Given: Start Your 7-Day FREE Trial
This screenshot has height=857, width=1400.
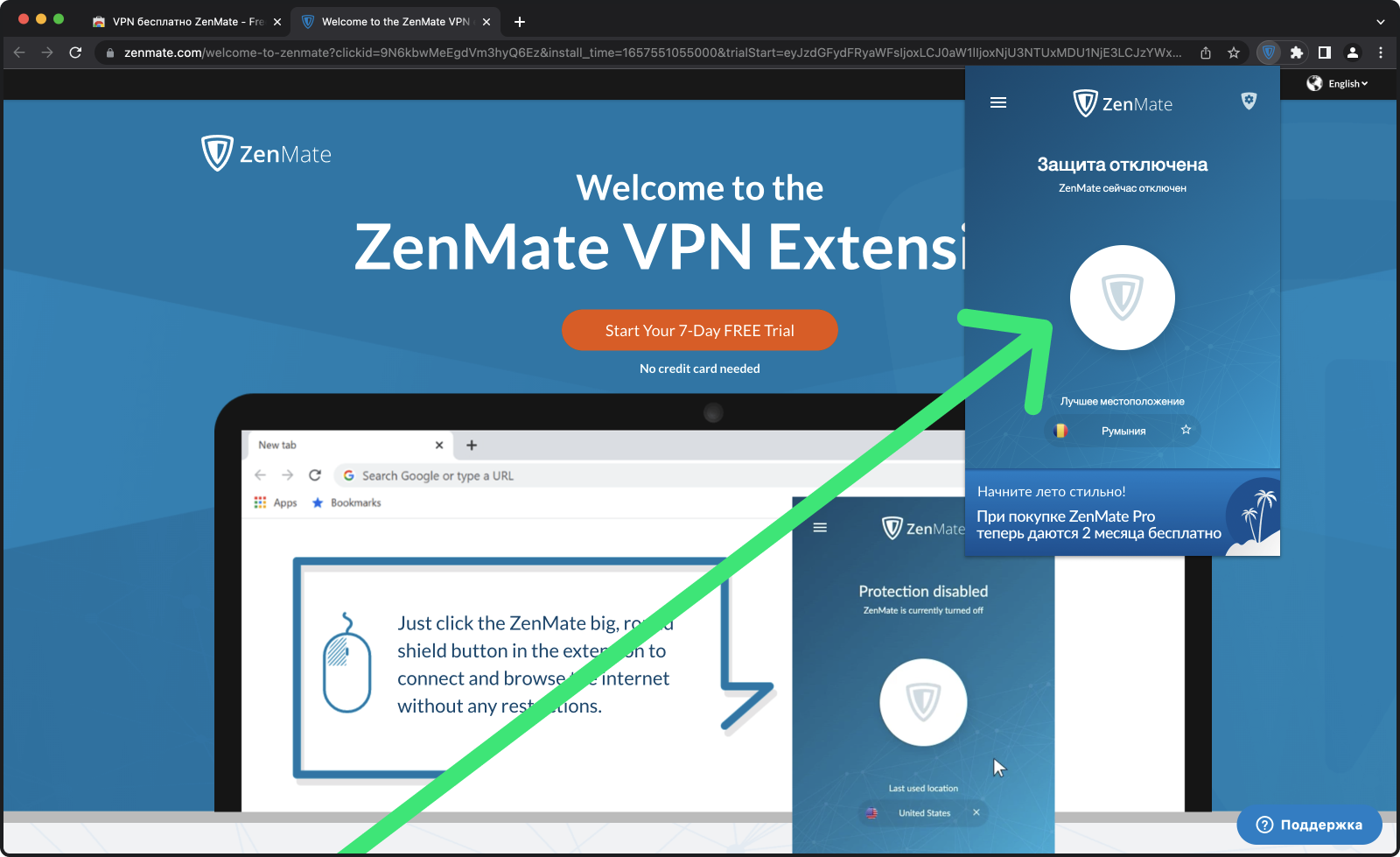Looking at the screenshot, I should (x=700, y=330).
